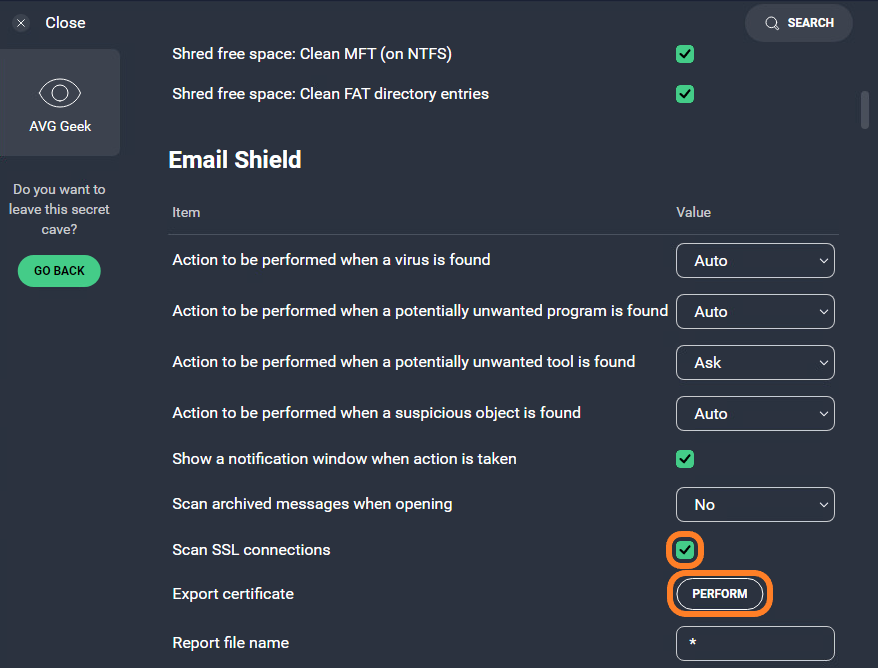Open the dropdown for action when virus is found

[x=755, y=260]
